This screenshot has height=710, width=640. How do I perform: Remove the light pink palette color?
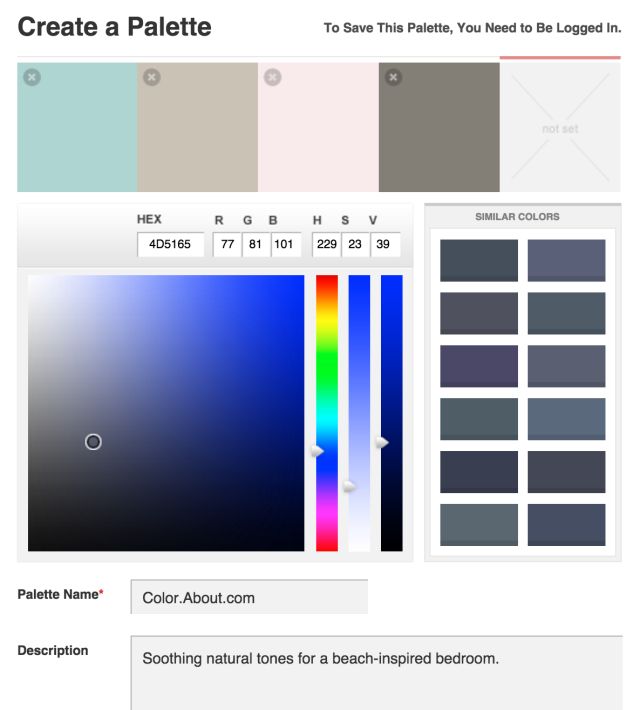272,76
